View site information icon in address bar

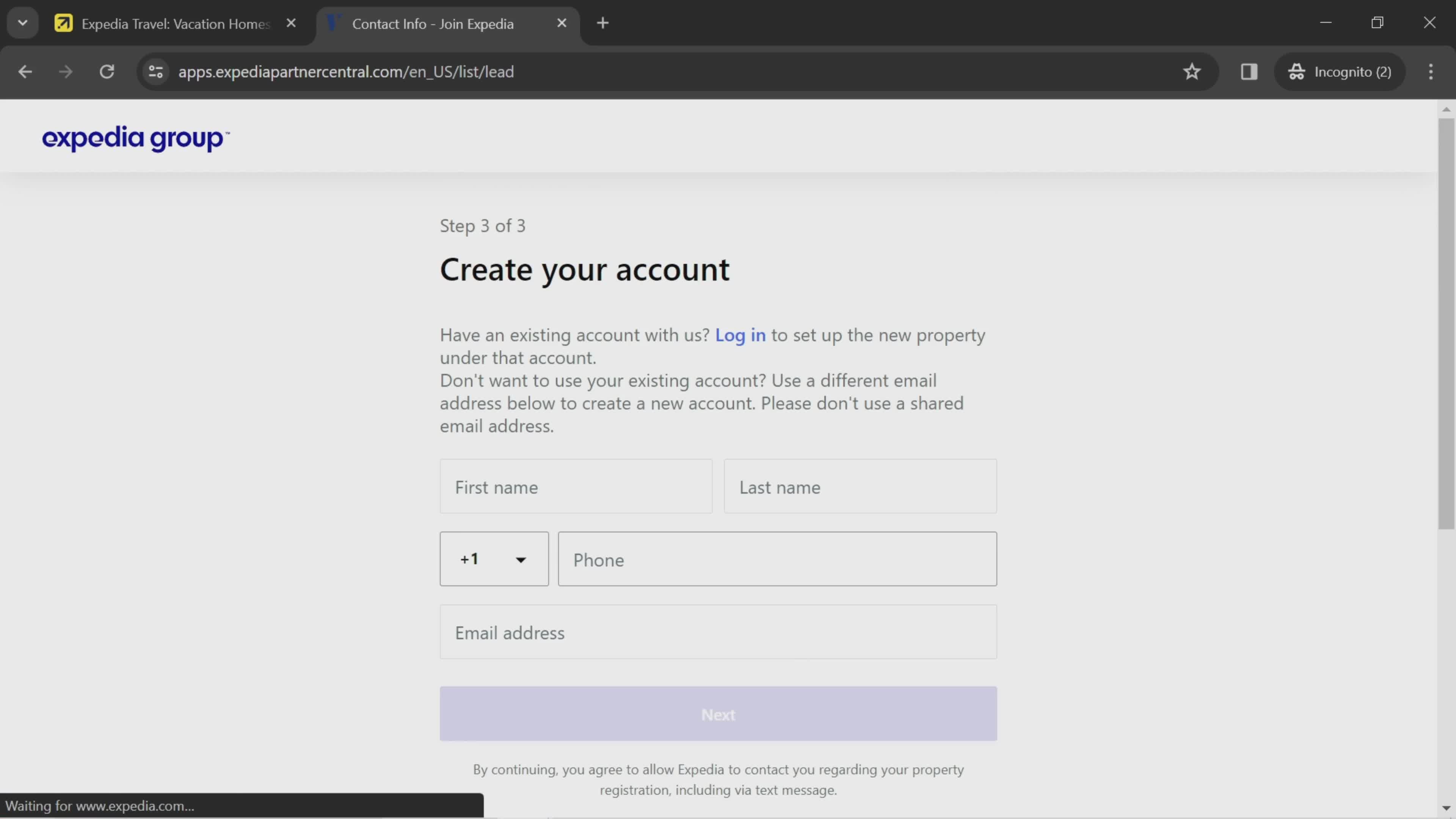coord(155,72)
